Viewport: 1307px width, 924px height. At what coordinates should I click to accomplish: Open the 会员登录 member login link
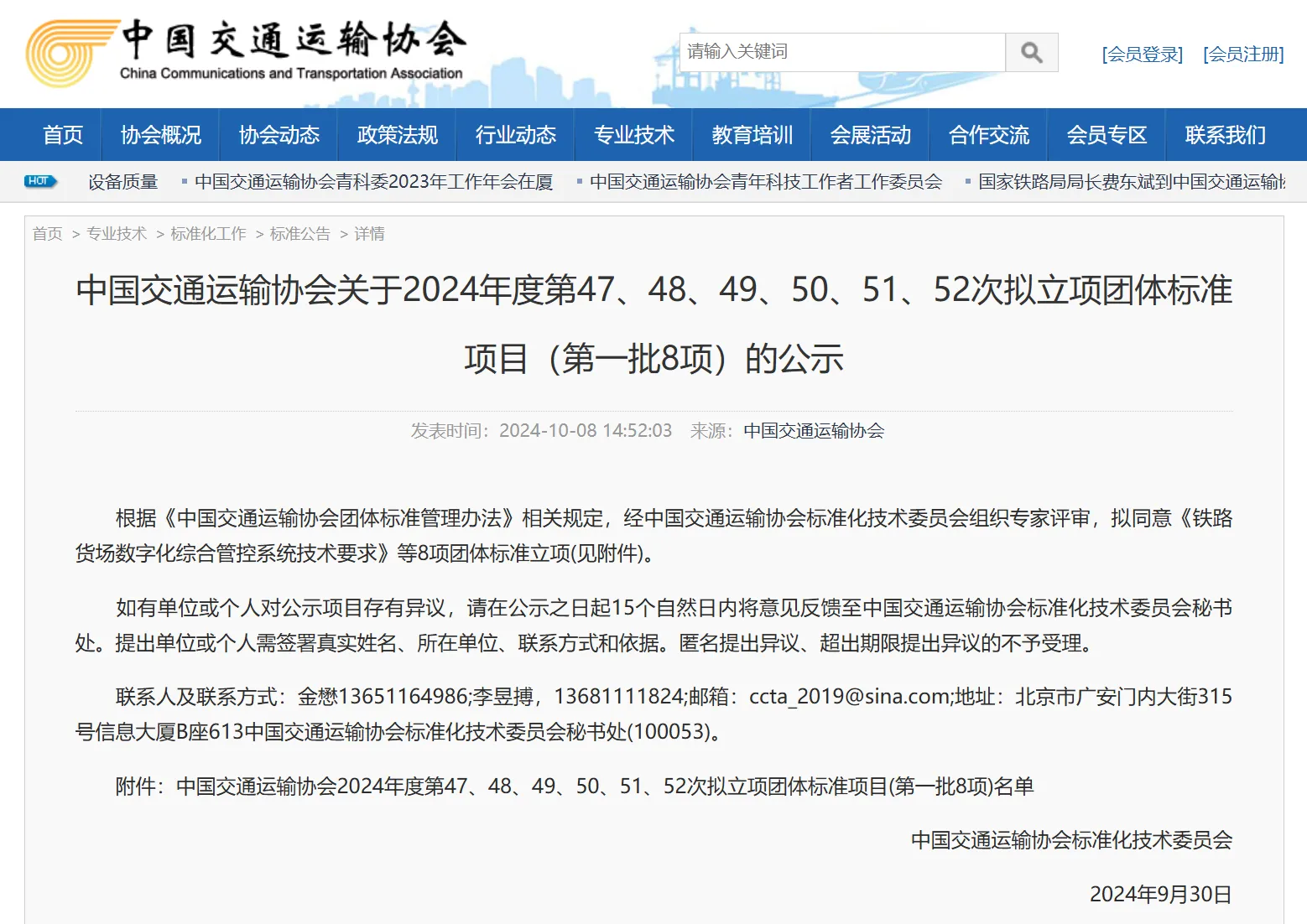[x=1142, y=55]
